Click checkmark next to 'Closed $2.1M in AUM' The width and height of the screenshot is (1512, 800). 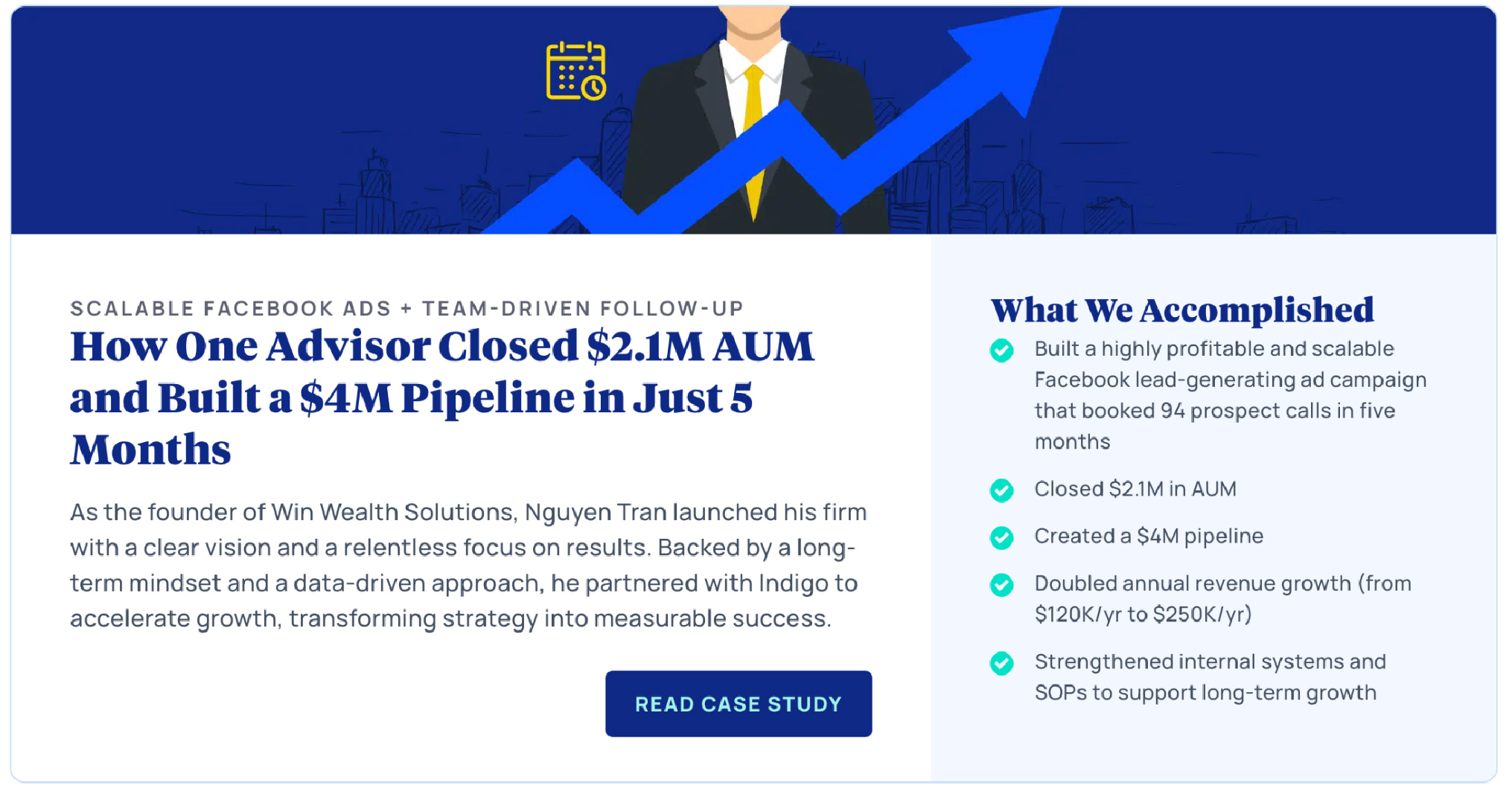click(x=1001, y=490)
